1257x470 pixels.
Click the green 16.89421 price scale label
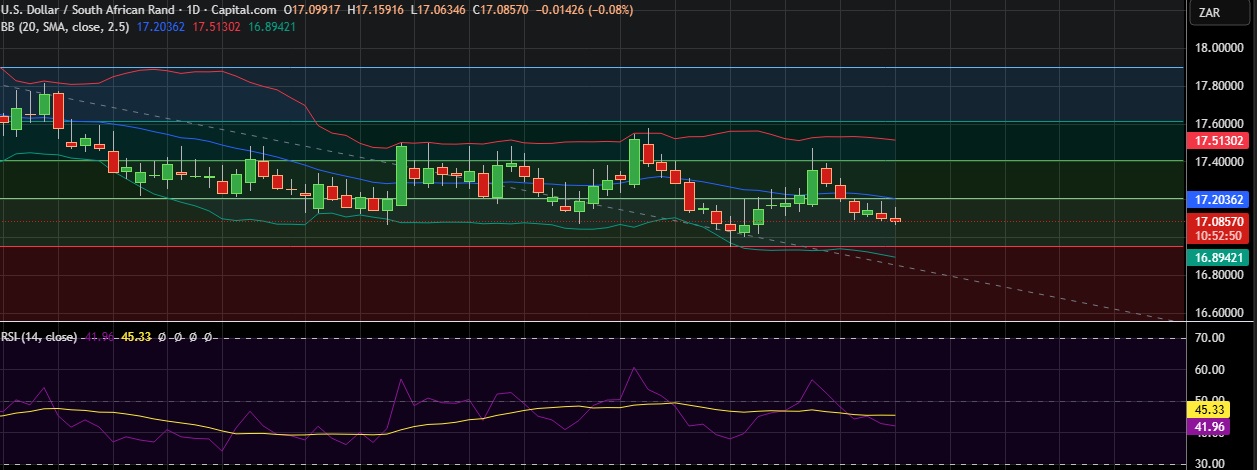(x=1219, y=257)
